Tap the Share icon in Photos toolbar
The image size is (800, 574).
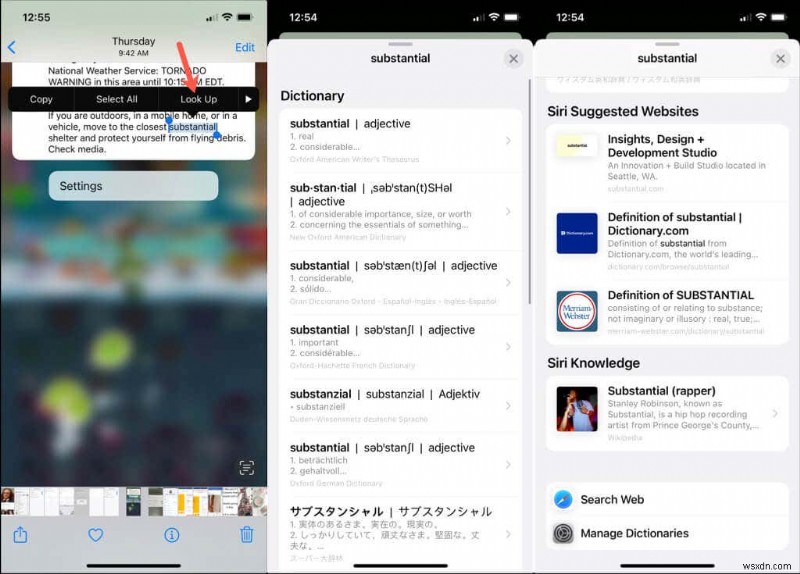20,535
